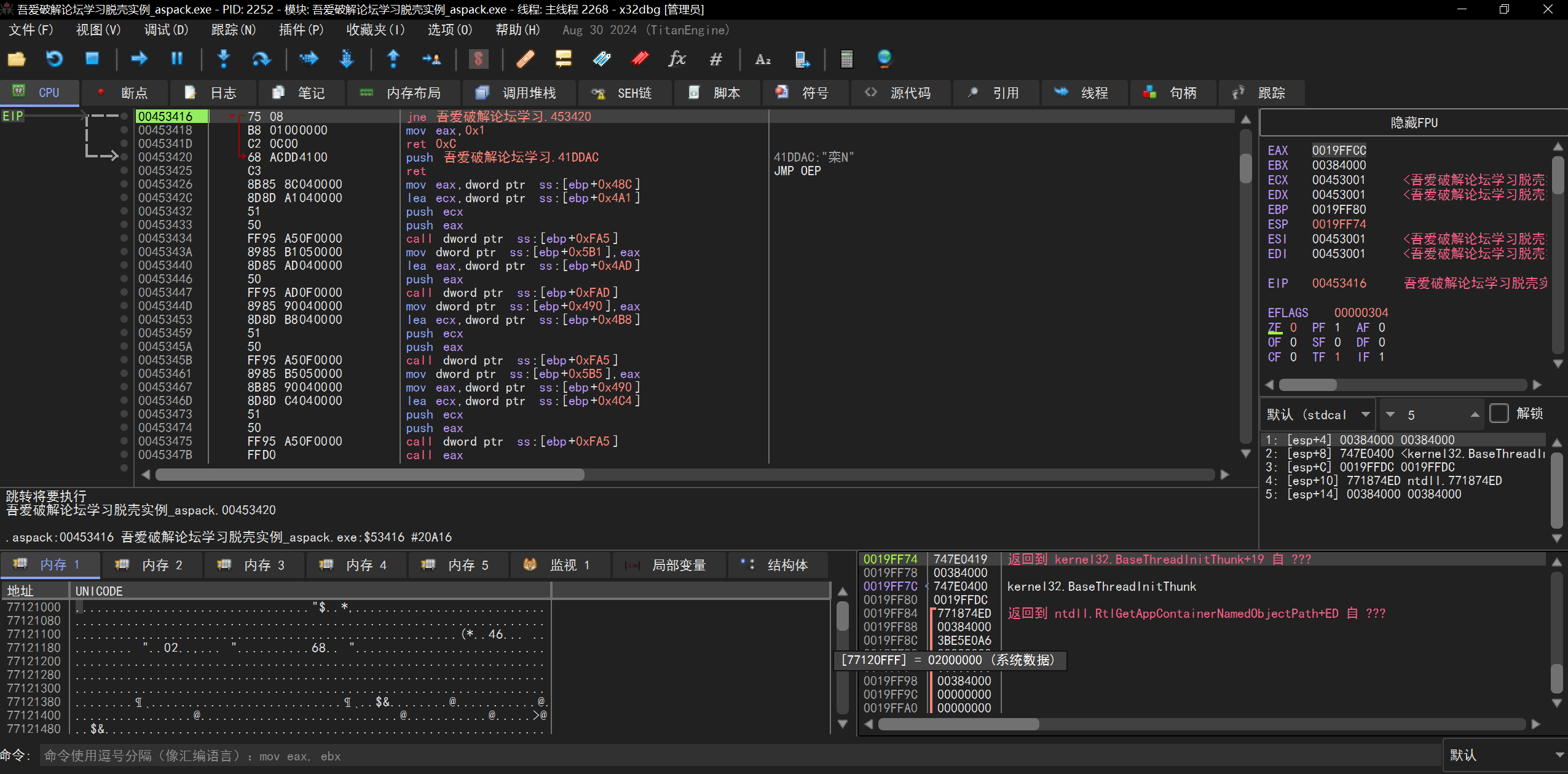Toggle the ZF flag value
Image resolution: width=1568 pixels, height=774 pixels.
[x=1293, y=328]
